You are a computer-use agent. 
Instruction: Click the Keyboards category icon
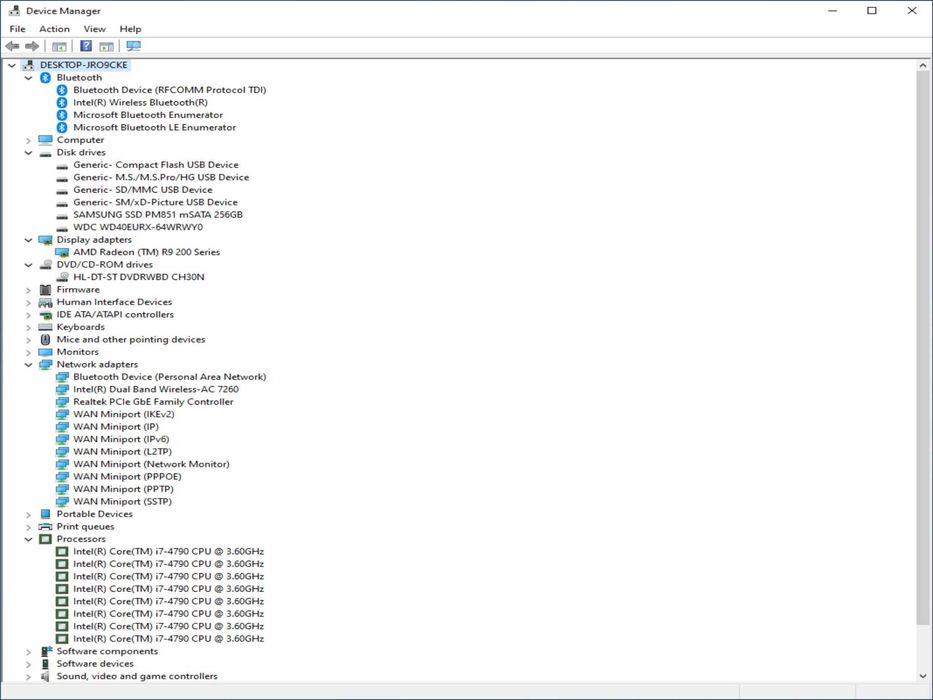[x=45, y=327]
